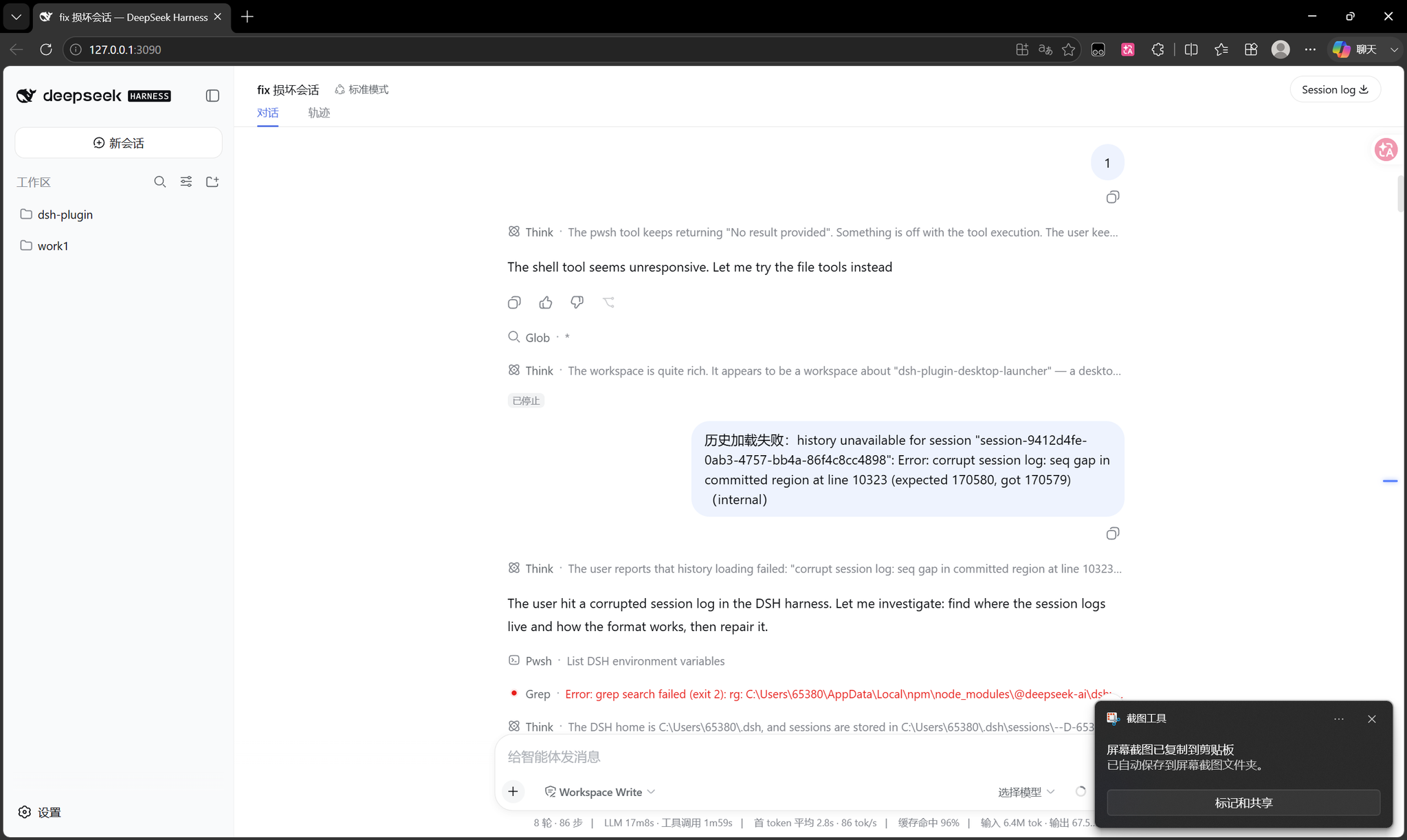
Task: Click the "缓存命中 96%" status text
Action: click(929, 823)
